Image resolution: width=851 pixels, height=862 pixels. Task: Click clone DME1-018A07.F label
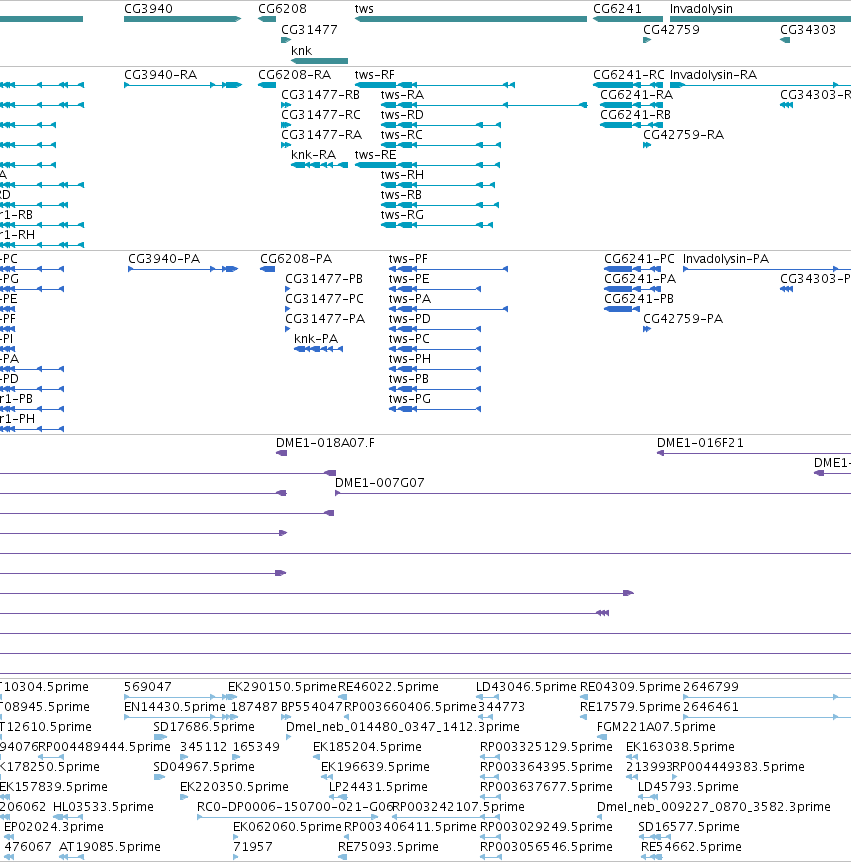pyautogui.click(x=325, y=443)
